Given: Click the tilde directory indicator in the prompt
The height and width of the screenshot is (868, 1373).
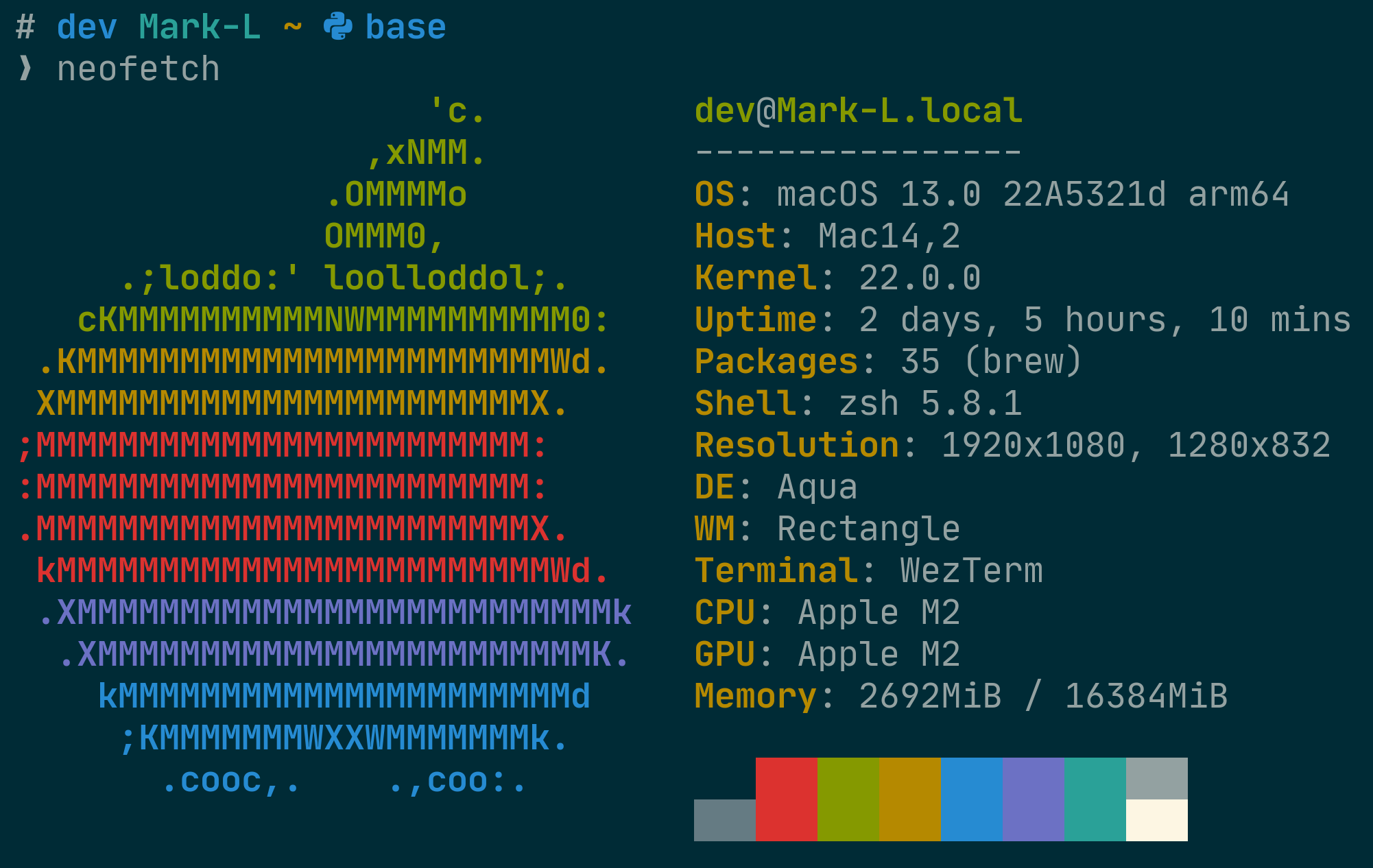Looking at the screenshot, I should pyautogui.click(x=293, y=27).
